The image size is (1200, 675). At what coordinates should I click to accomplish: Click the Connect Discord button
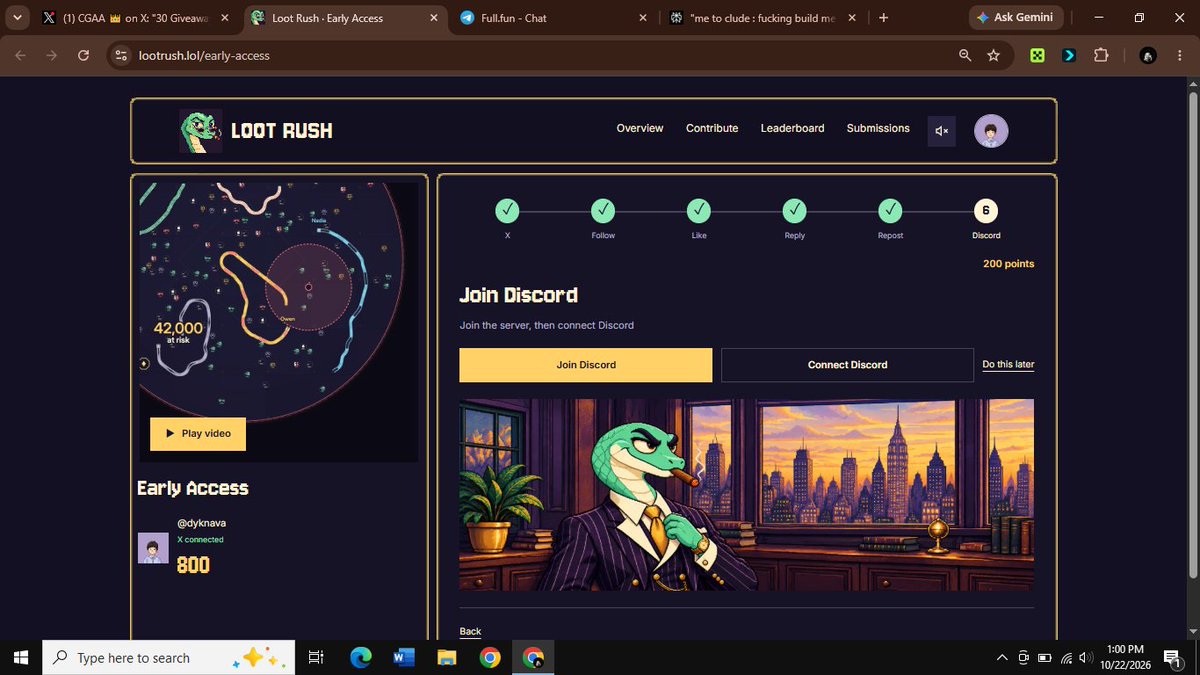pos(847,365)
